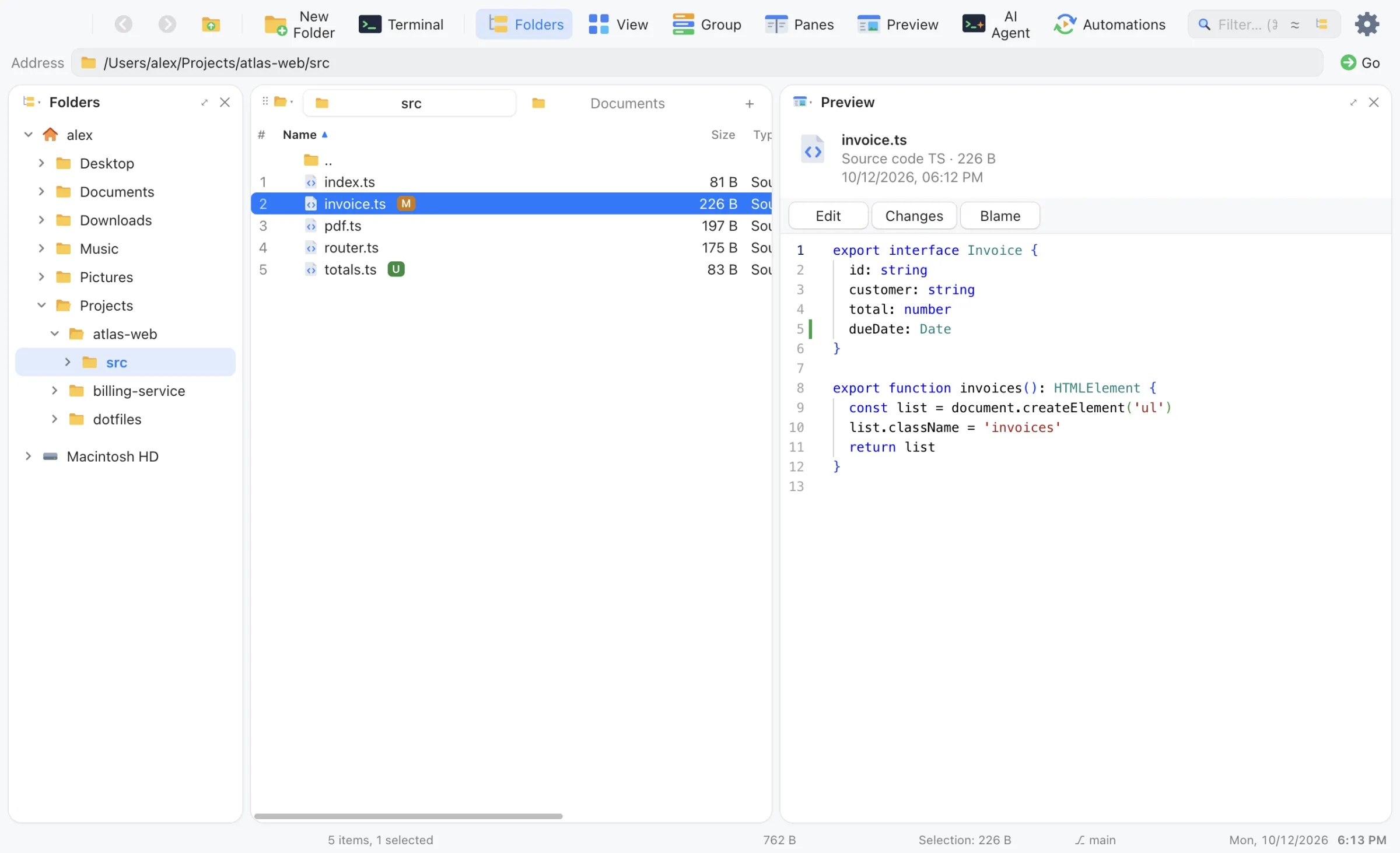Open the Folders panel menu icon dropdown
Viewport: 1400px width, 853px height.
coord(31,102)
